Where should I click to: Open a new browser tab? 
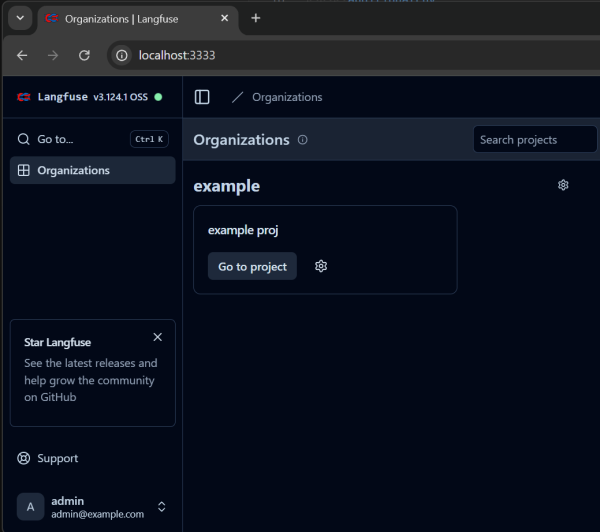(x=255, y=18)
